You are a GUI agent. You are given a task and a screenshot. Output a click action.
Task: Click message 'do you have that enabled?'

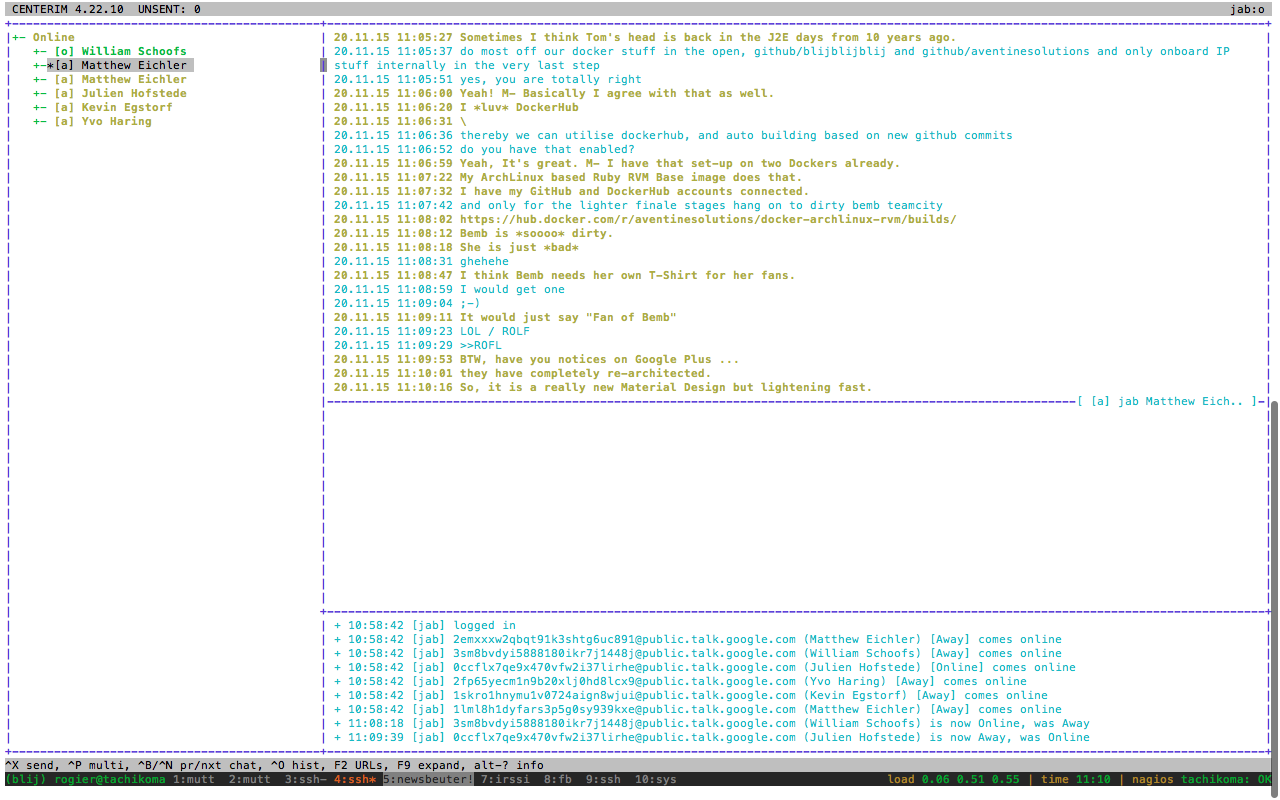(x=547, y=149)
